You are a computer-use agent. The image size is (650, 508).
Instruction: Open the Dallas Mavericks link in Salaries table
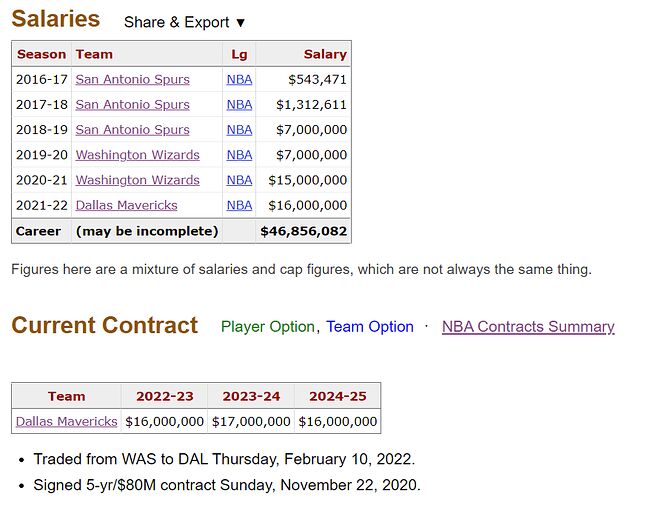click(126, 205)
